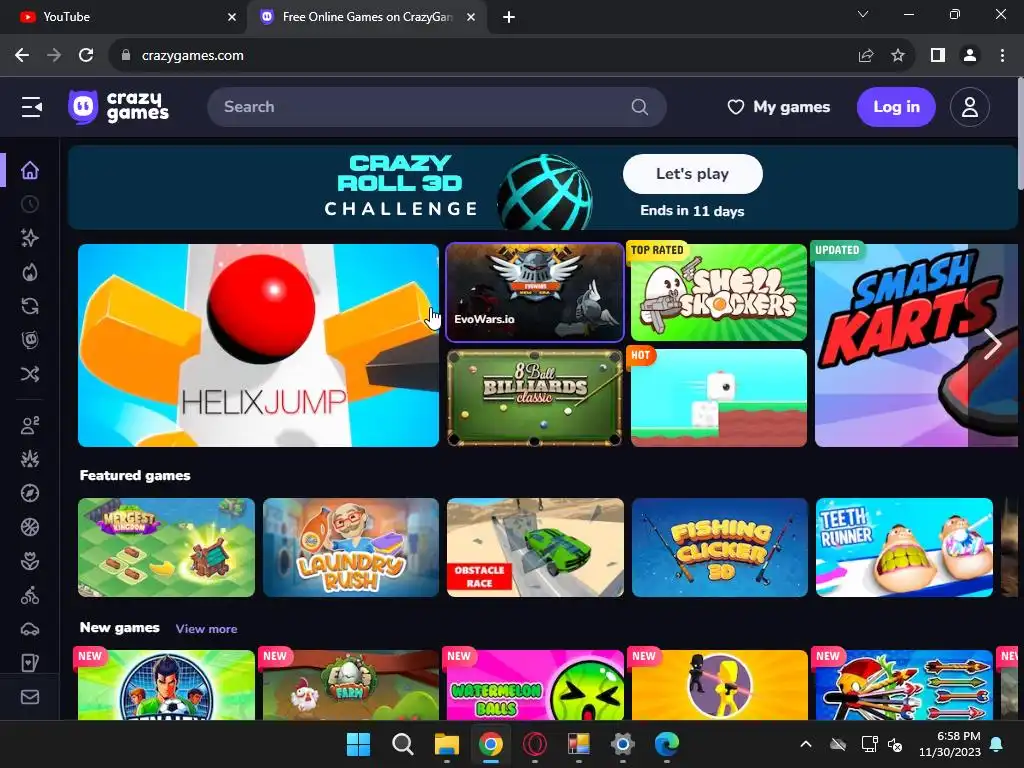Screen dimensions: 1024x768
Task: Open Opera browser from the taskbar
Action: tap(534, 744)
